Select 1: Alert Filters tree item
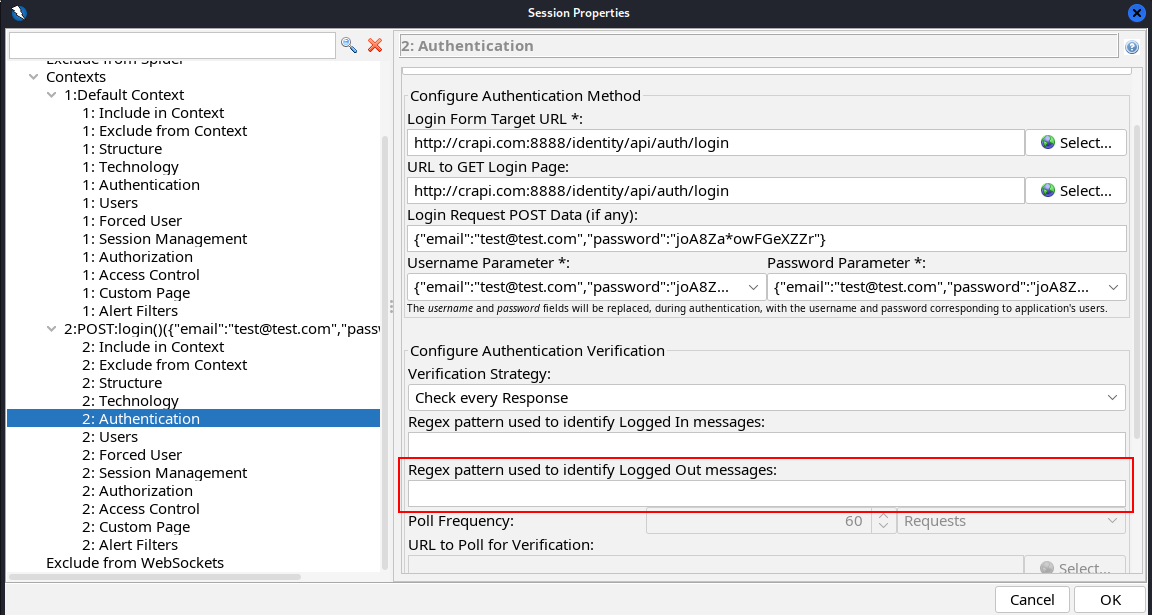This screenshot has height=615, width=1152. click(x=130, y=311)
